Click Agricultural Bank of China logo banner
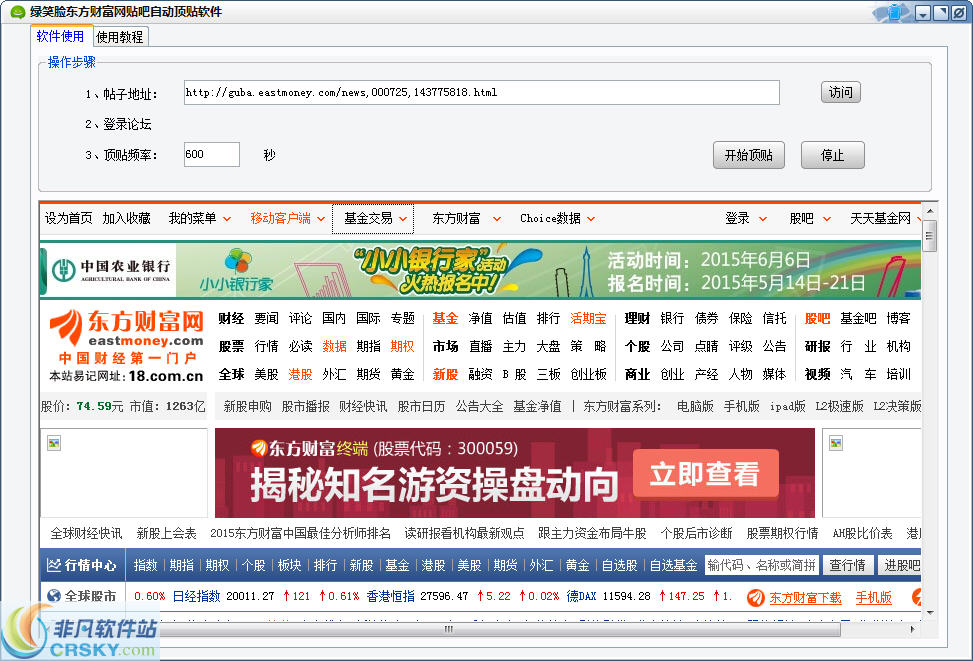This screenshot has height=661, width=973. click(111, 271)
